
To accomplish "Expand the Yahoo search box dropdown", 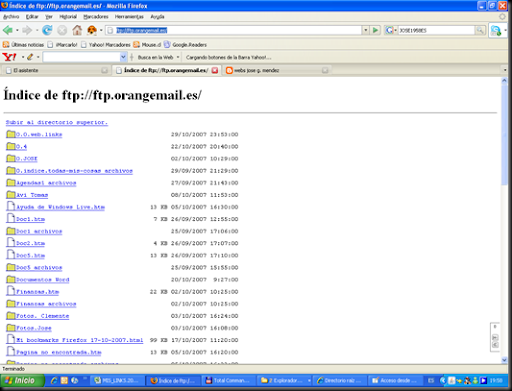I will click(123, 57).
